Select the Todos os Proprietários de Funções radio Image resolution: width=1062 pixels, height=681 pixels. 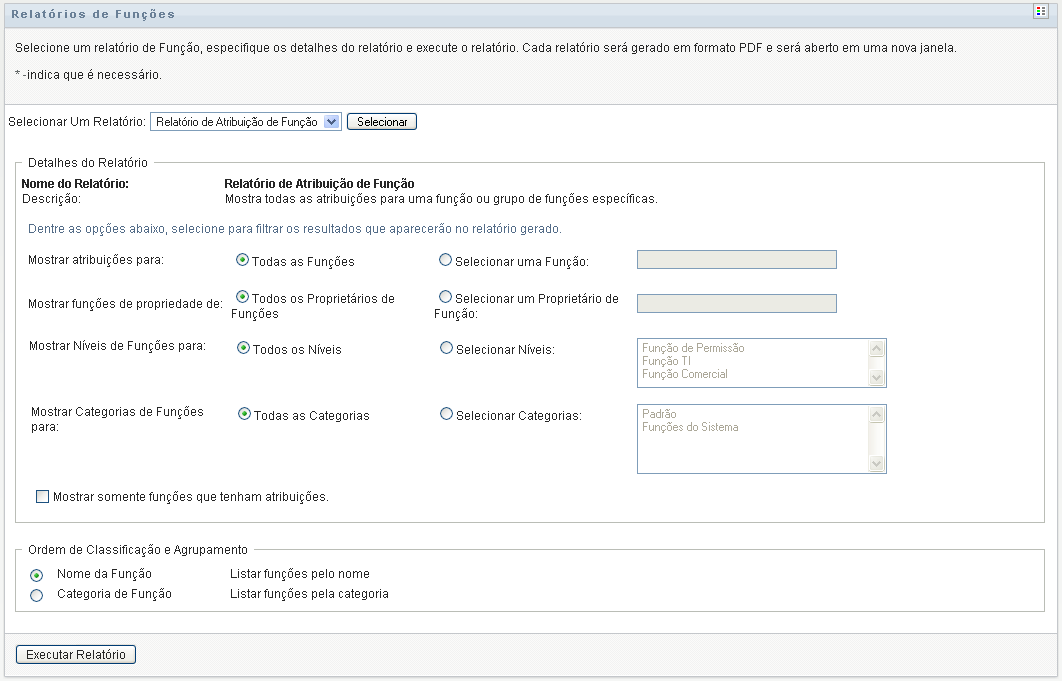pos(243,297)
